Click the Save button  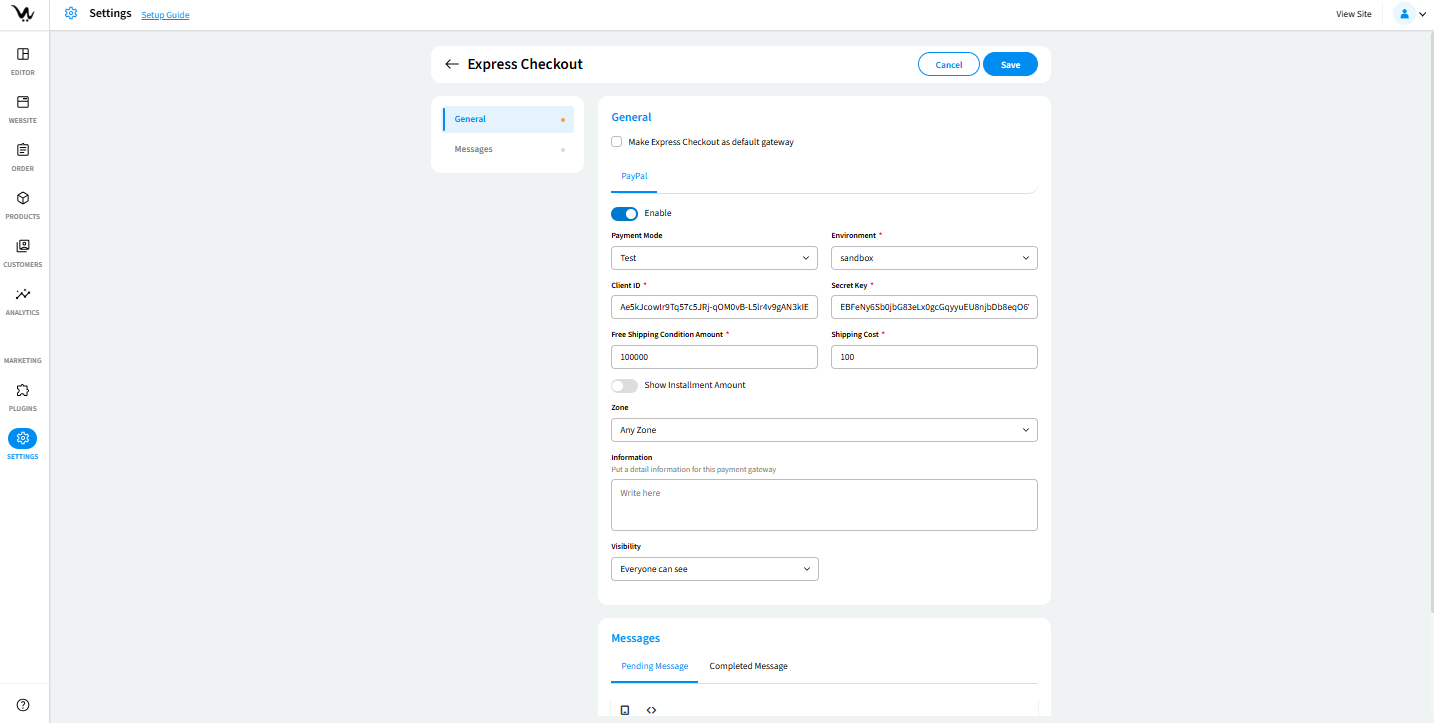click(x=1010, y=64)
